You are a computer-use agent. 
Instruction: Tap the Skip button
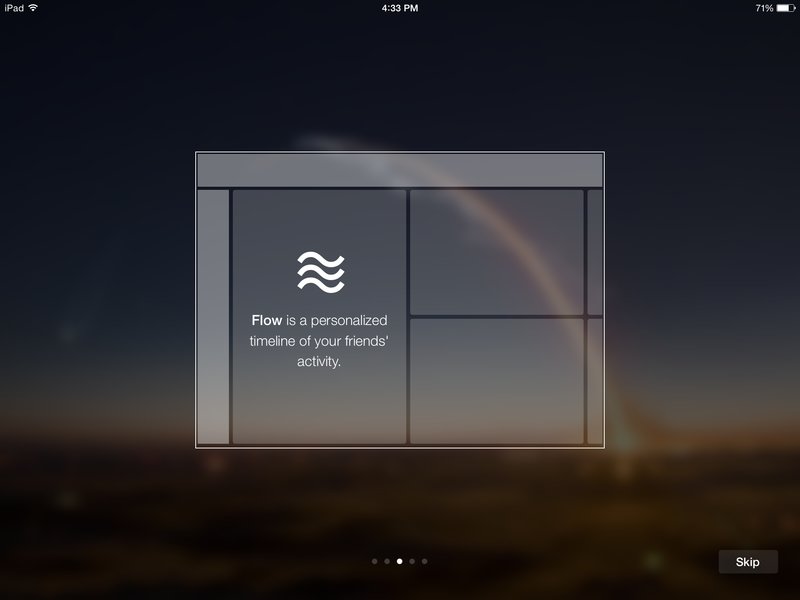[748, 562]
